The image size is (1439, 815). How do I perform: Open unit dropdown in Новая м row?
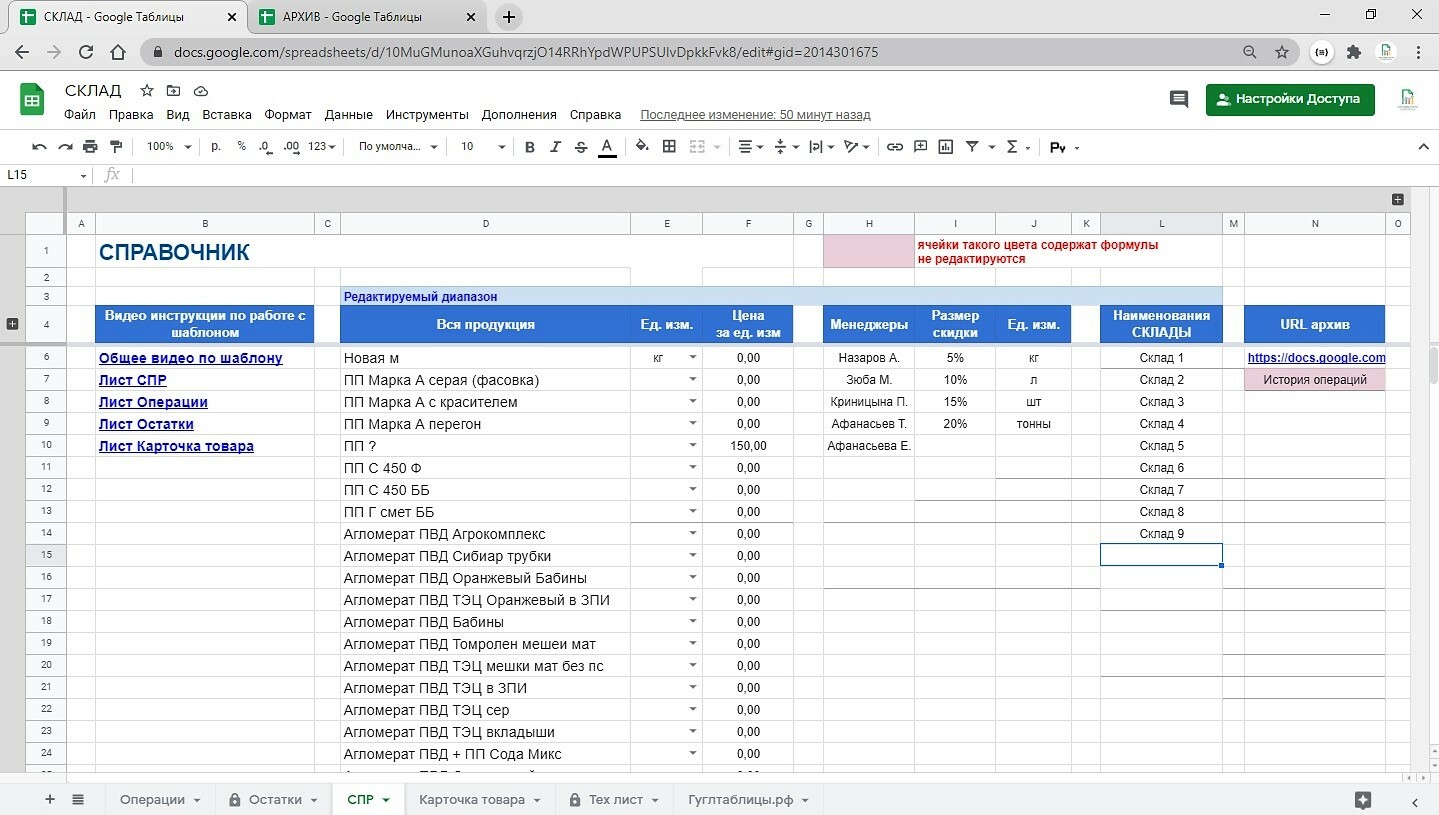tap(692, 358)
